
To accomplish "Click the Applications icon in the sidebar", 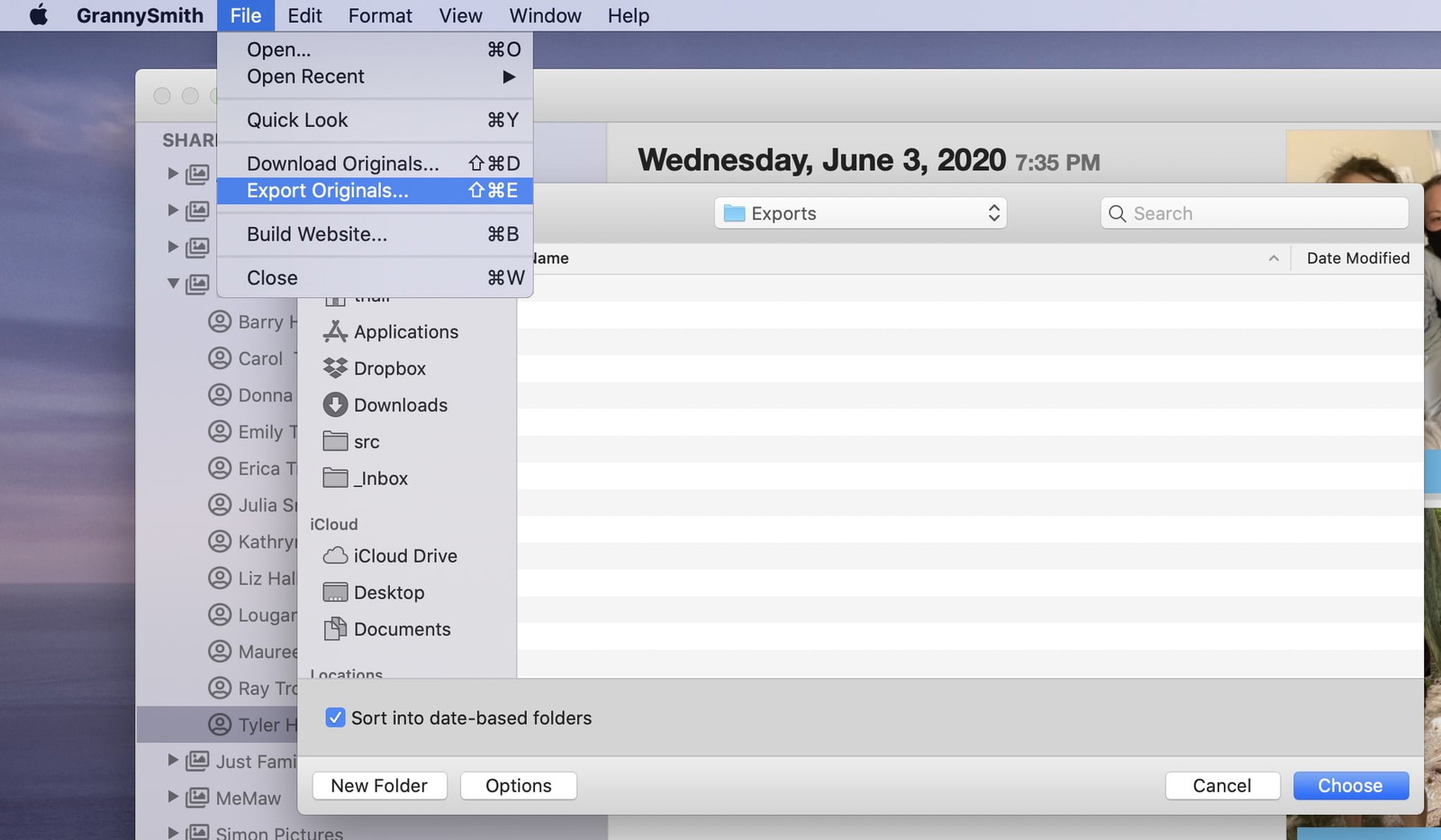I will click(x=335, y=332).
